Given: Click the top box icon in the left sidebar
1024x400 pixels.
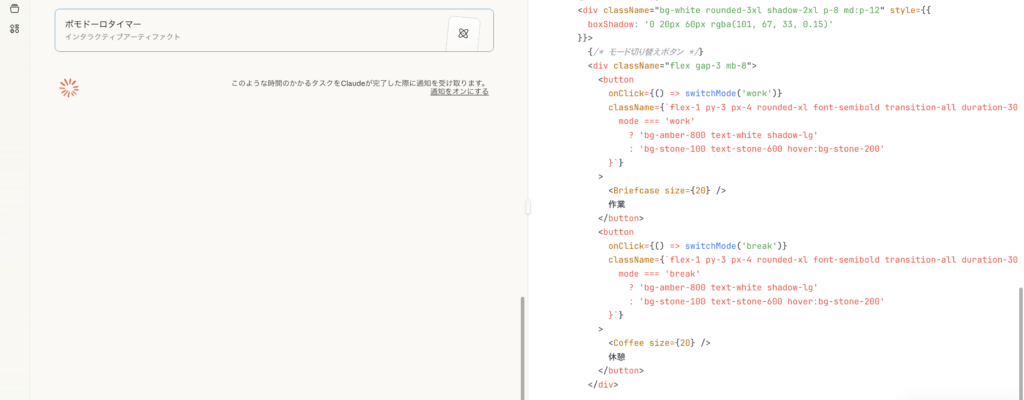Looking at the screenshot, I should click(x=14, y=9).
